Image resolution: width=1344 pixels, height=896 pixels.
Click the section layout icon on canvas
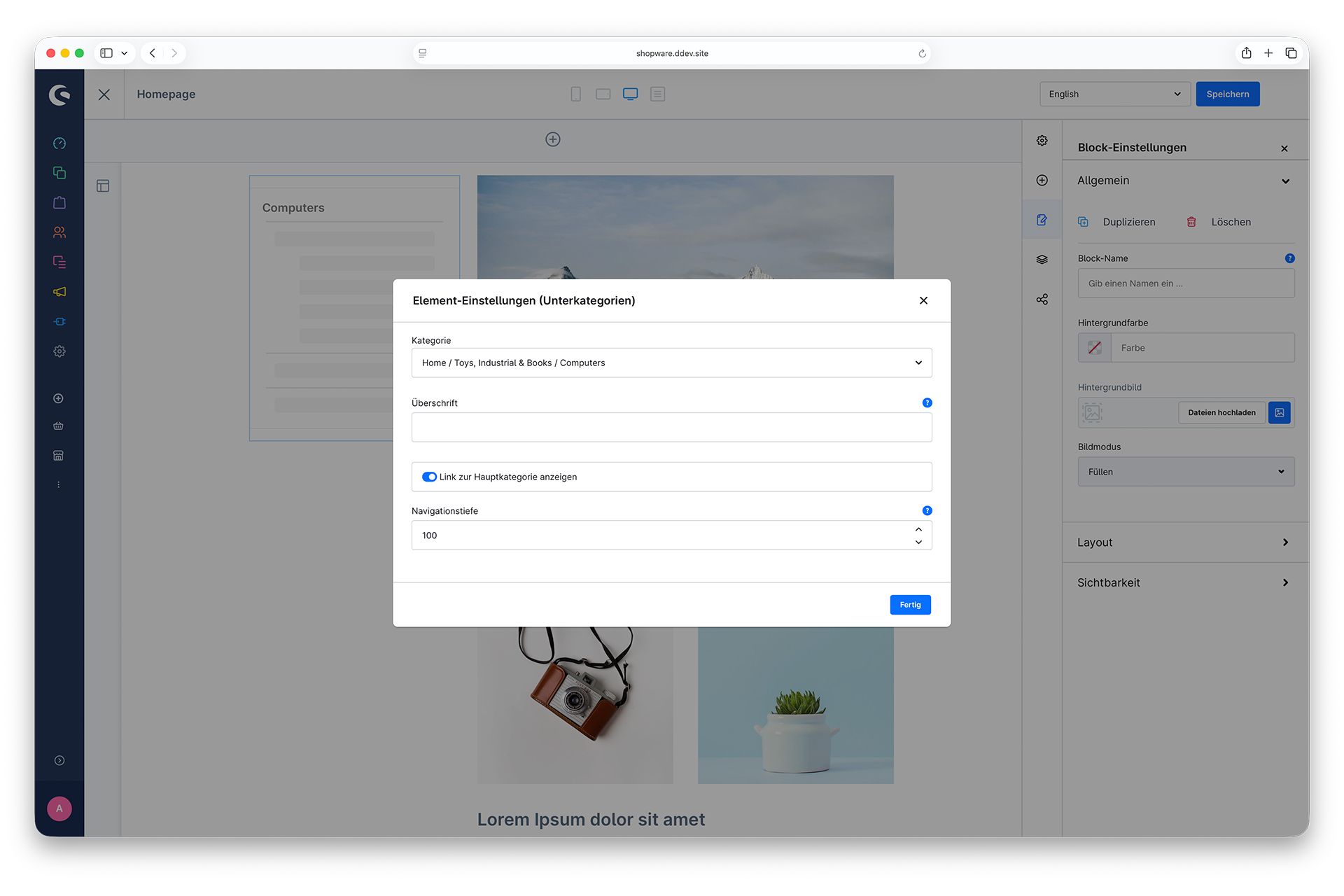103,186
